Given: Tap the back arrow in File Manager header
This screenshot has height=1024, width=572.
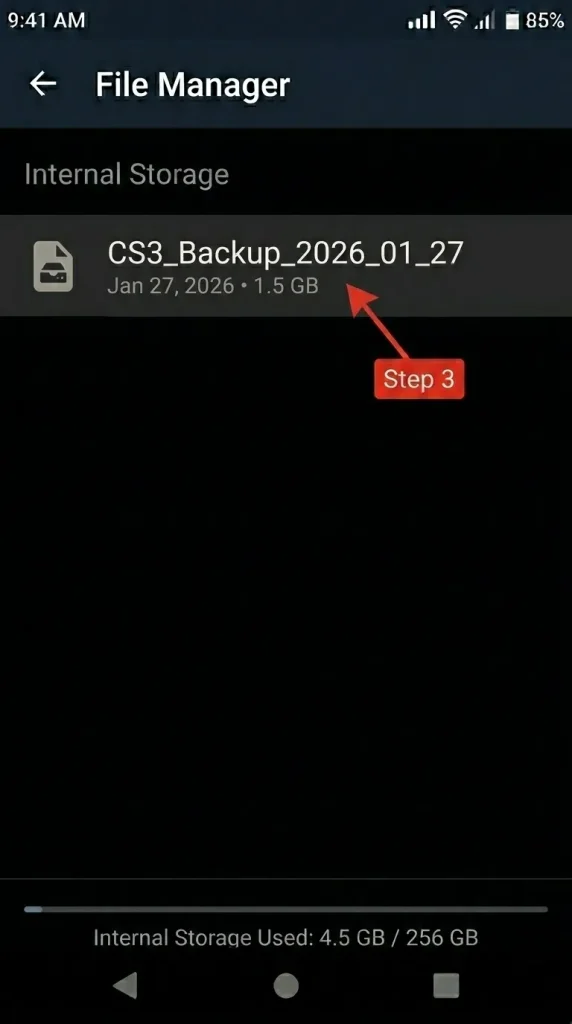Looking at the screenshot, I should pos(43,84).
